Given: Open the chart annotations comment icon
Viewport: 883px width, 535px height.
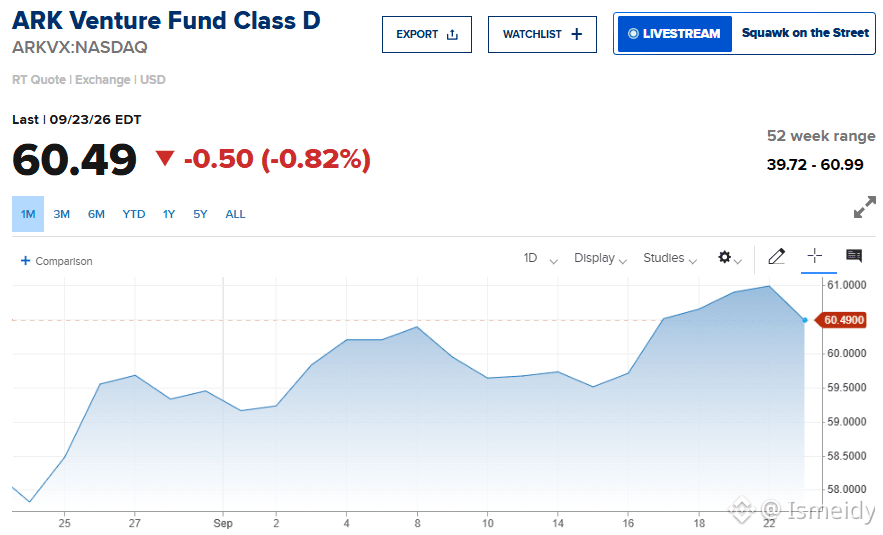Looking at the screenshot, I should pyautogui.click(x=854, y=256).
